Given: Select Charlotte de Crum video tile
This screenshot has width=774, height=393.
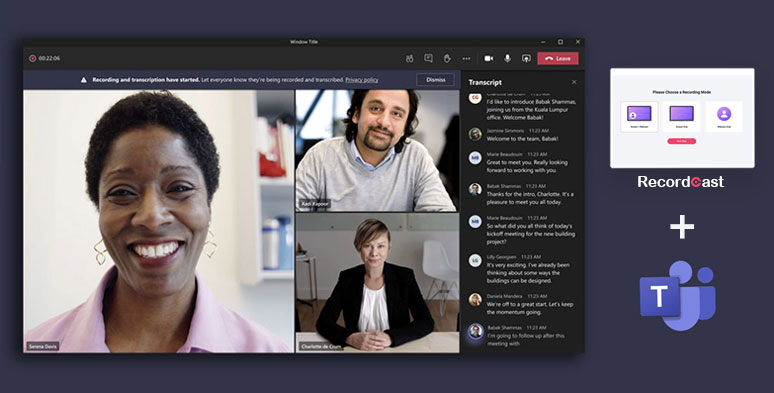Looking at the screenshot, I should pyautogui.click(x=377, y=283).
